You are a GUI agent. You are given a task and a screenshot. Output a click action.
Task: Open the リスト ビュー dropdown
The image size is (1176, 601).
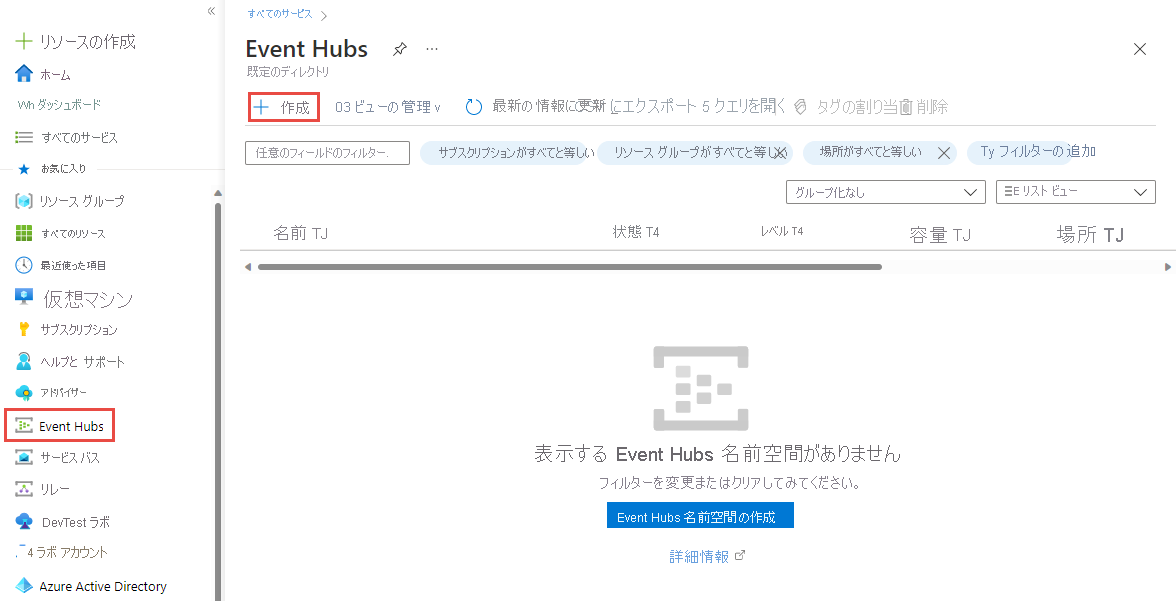coord(1076,192)
